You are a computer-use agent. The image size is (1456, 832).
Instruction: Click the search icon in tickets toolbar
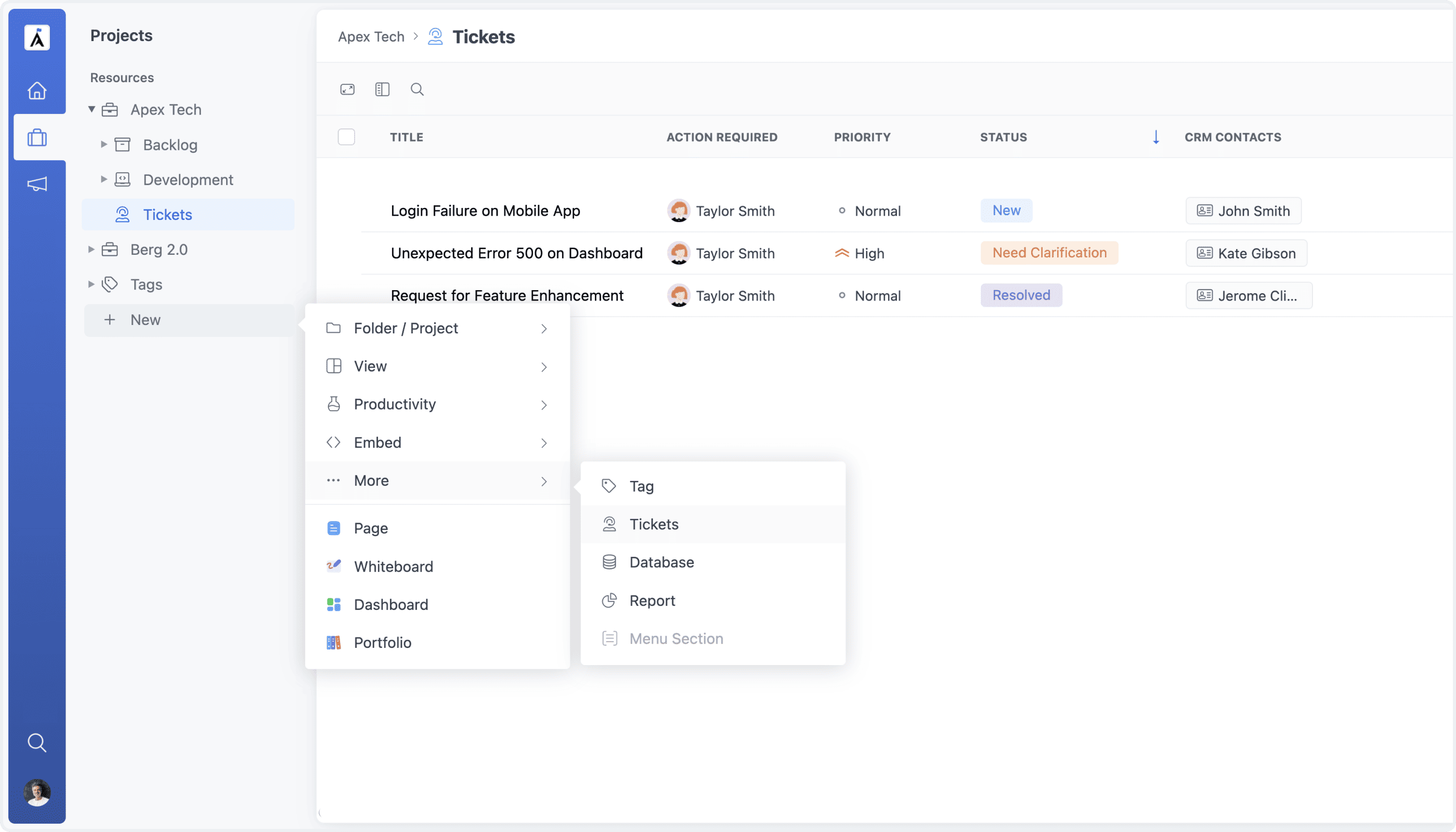[x=417, y=89]
